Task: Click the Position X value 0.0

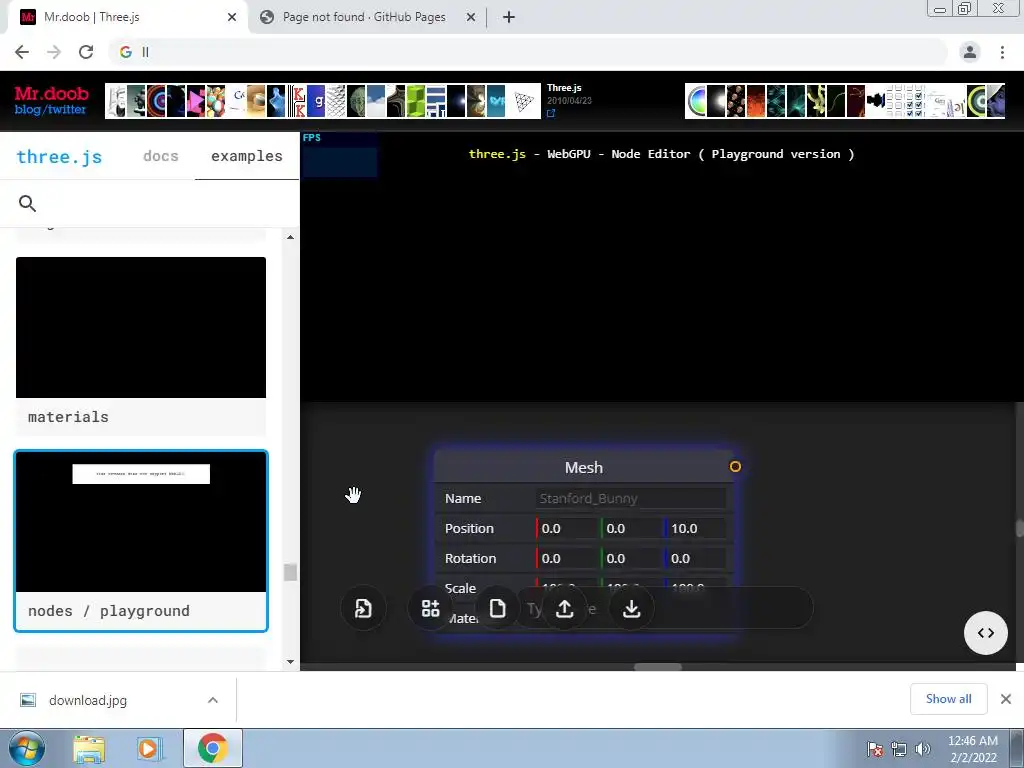Action: pyautogui.click(x=566, y=528)
